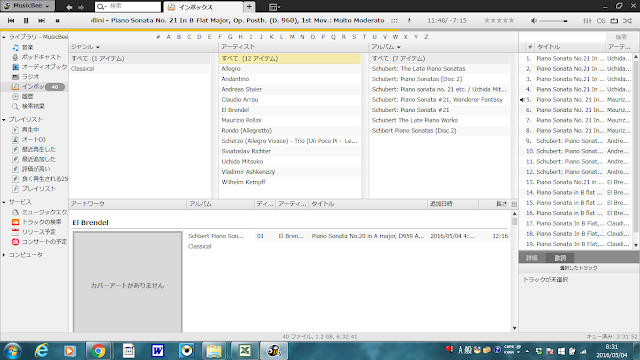Adjust the volume slider
This screenshot has height=360, width=640.
[x=553, y=21]
